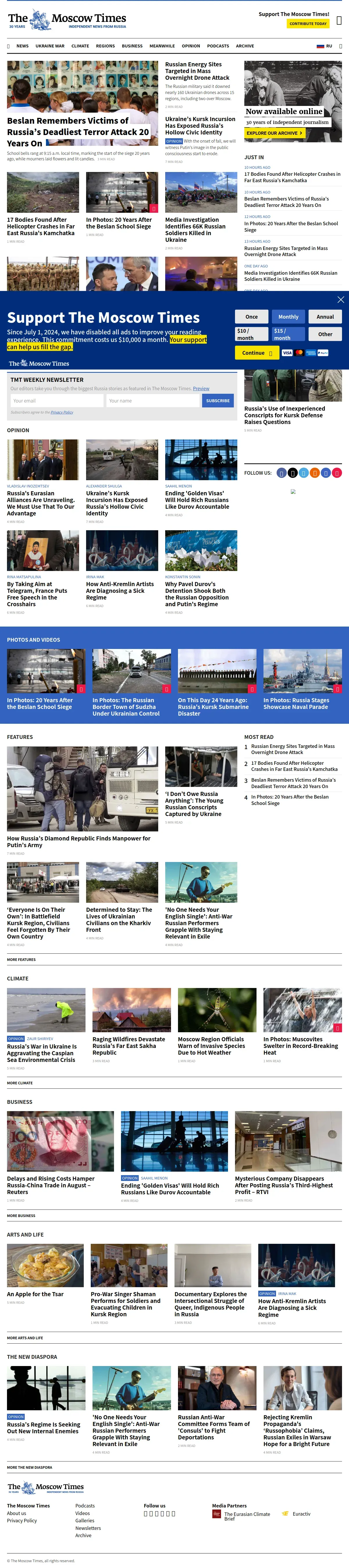Click gallery icon on Naval Parade thumbnail

pos(337,689)
